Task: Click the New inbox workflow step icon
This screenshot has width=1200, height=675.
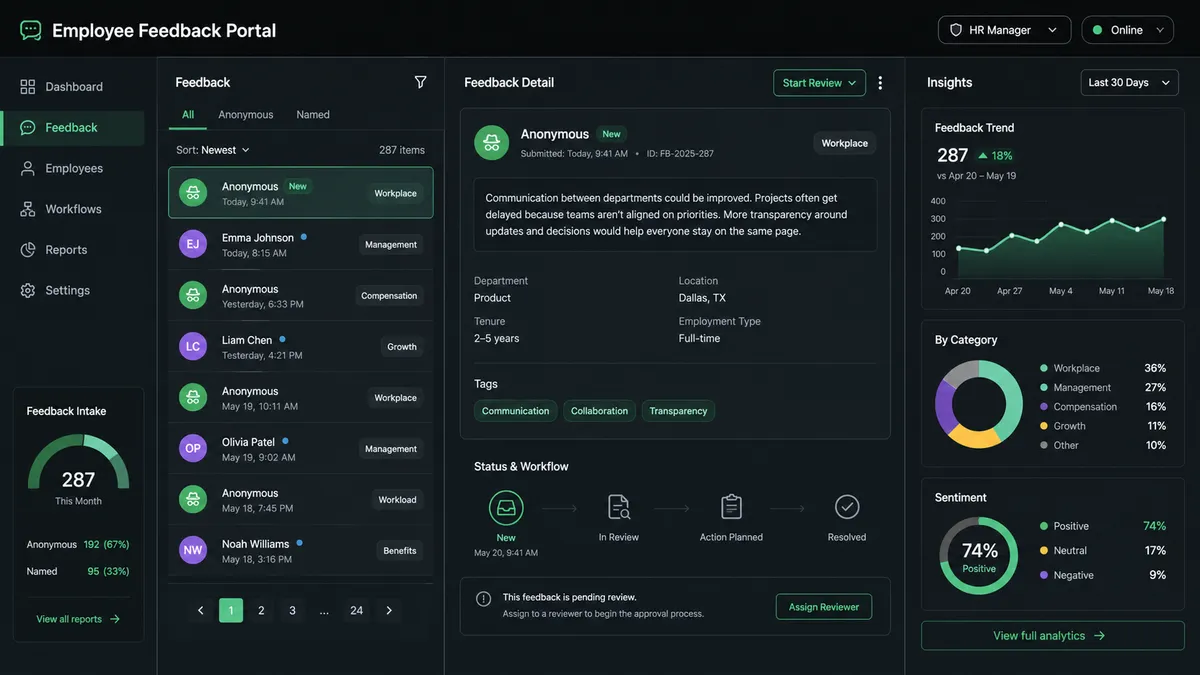Action: (x=506, y=508)
